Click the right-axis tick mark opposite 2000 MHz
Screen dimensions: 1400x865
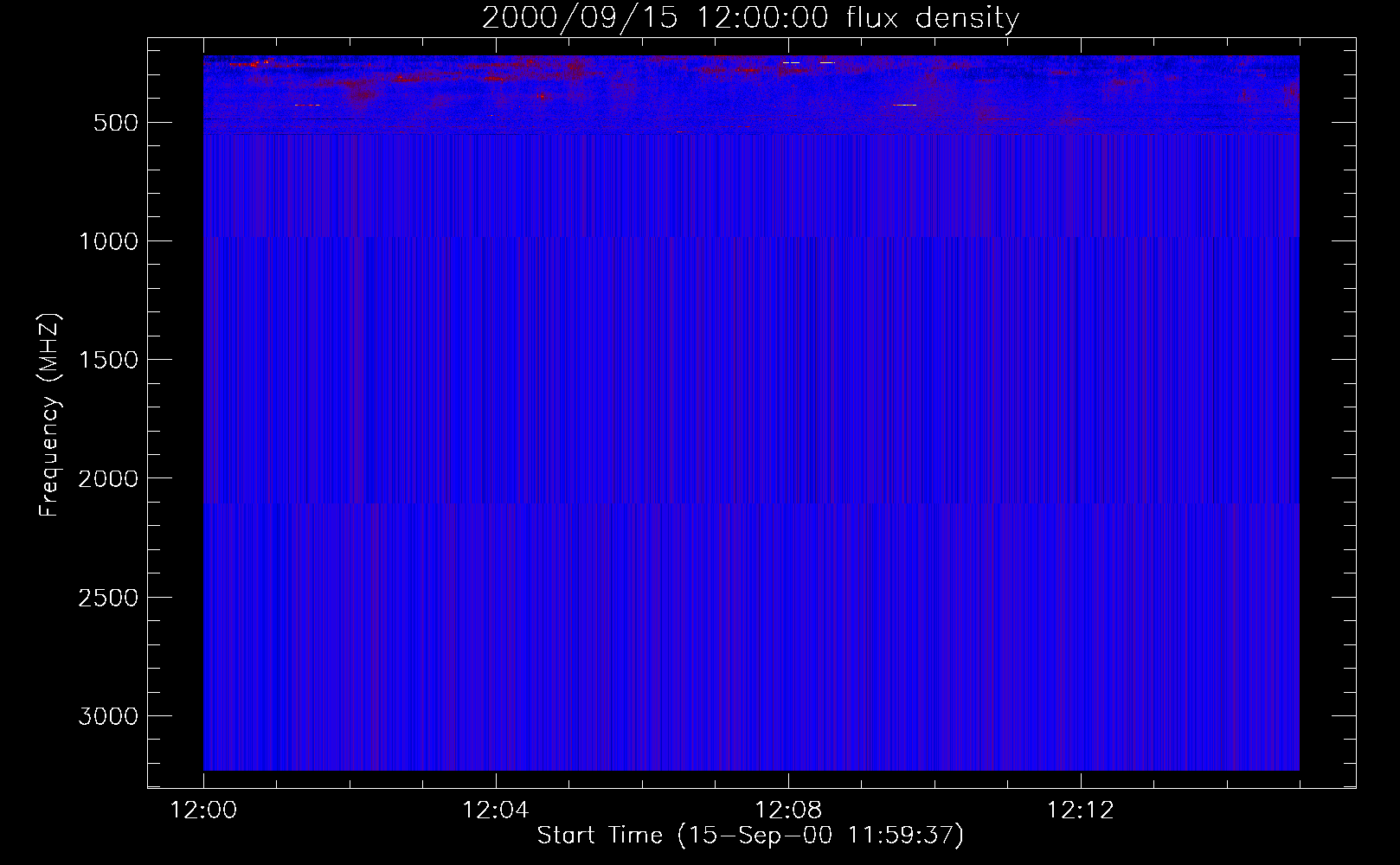(x=1344, y=477)
